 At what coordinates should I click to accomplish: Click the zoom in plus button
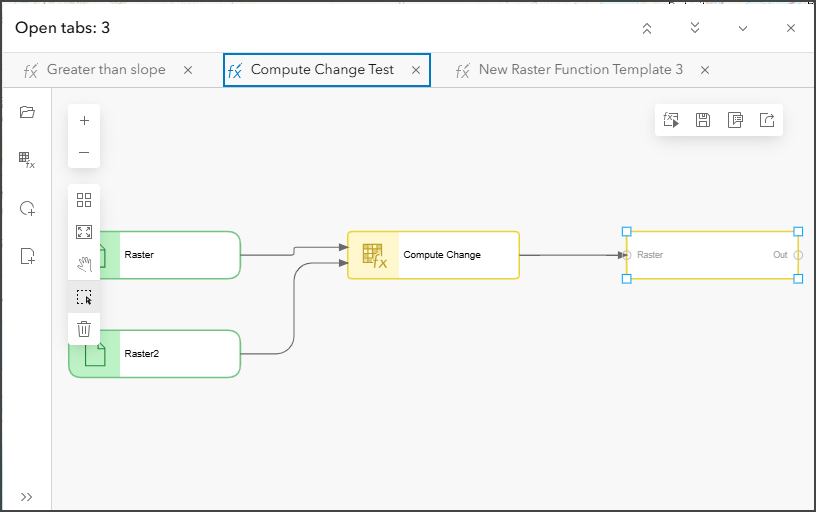(x=84, y=121)
